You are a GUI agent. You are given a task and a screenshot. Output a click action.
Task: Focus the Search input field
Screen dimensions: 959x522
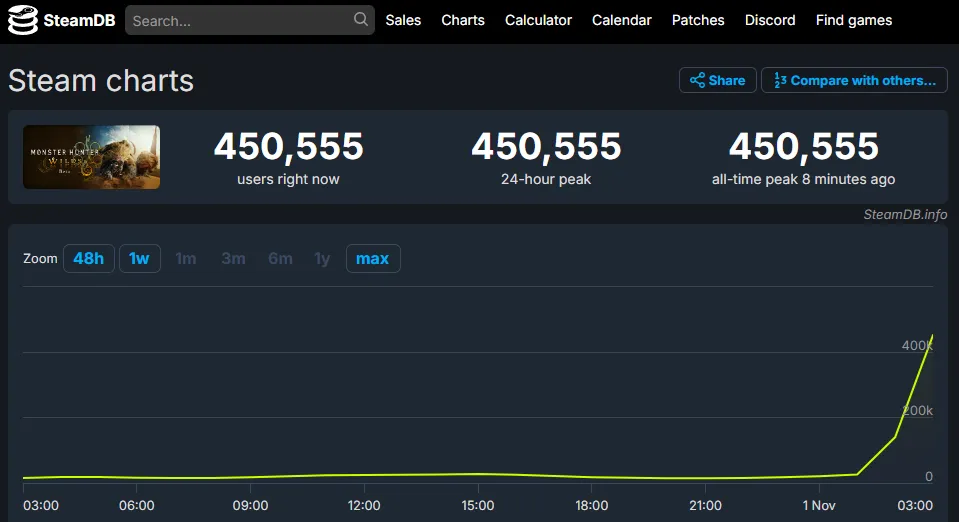coord(250,20)
